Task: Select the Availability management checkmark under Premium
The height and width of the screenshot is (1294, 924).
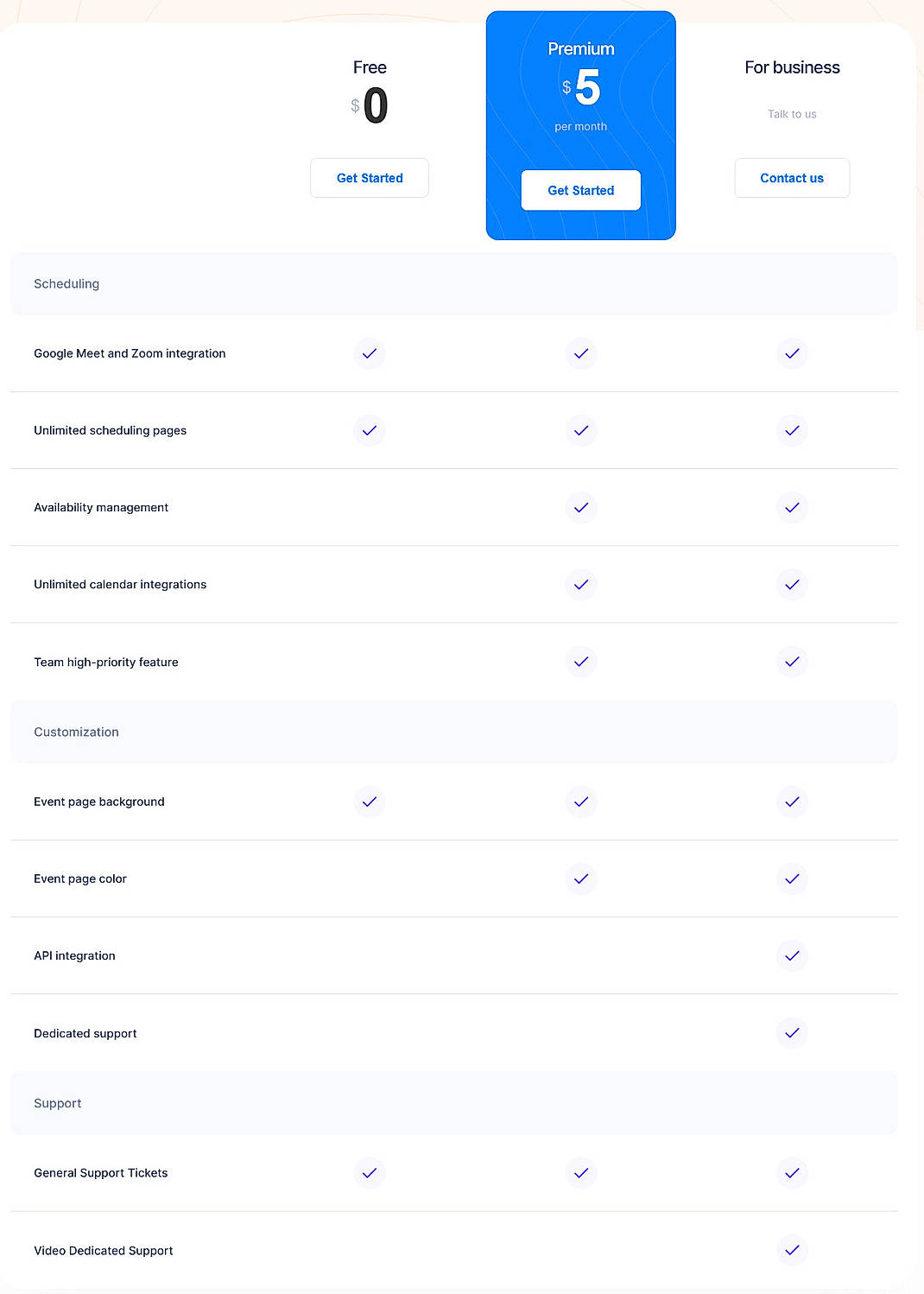Action: pyautogui.click(x=580, y=507)
